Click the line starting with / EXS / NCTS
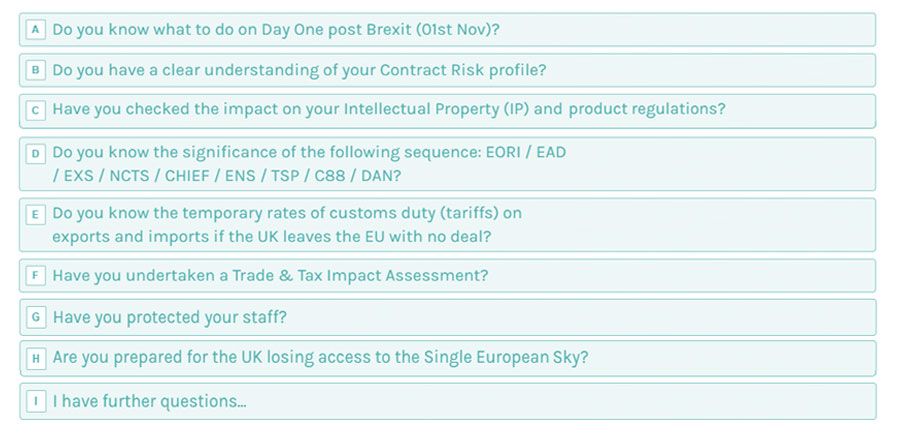Viewport: 900px width, 434px height. [x=227, y=176]
